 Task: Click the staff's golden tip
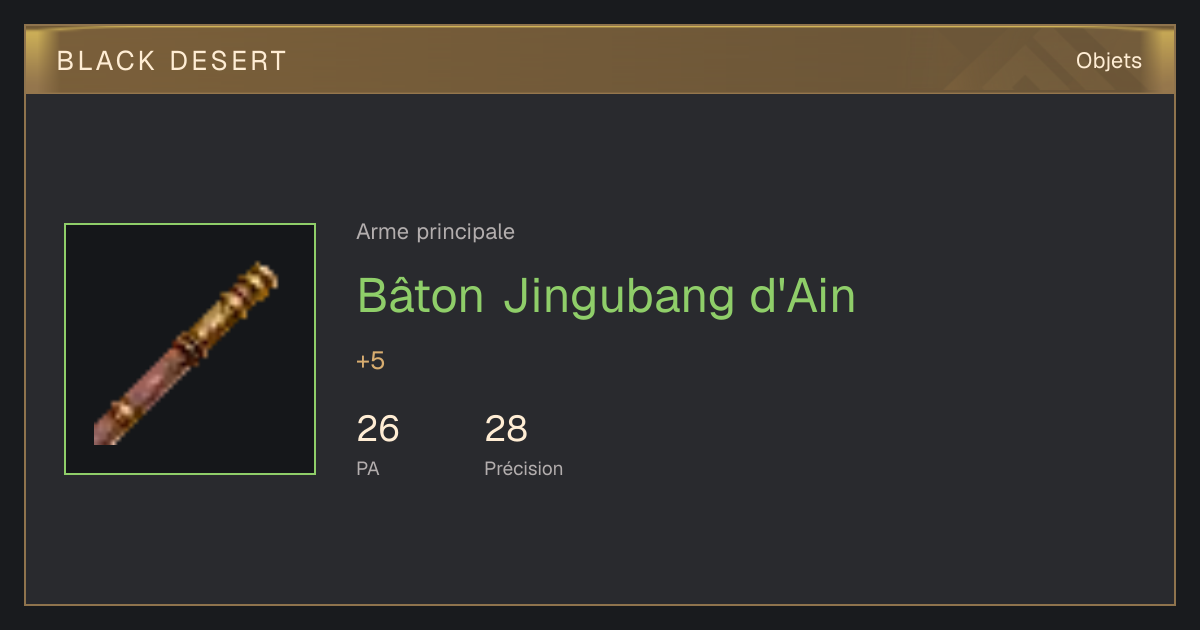[x=258, y=281]
